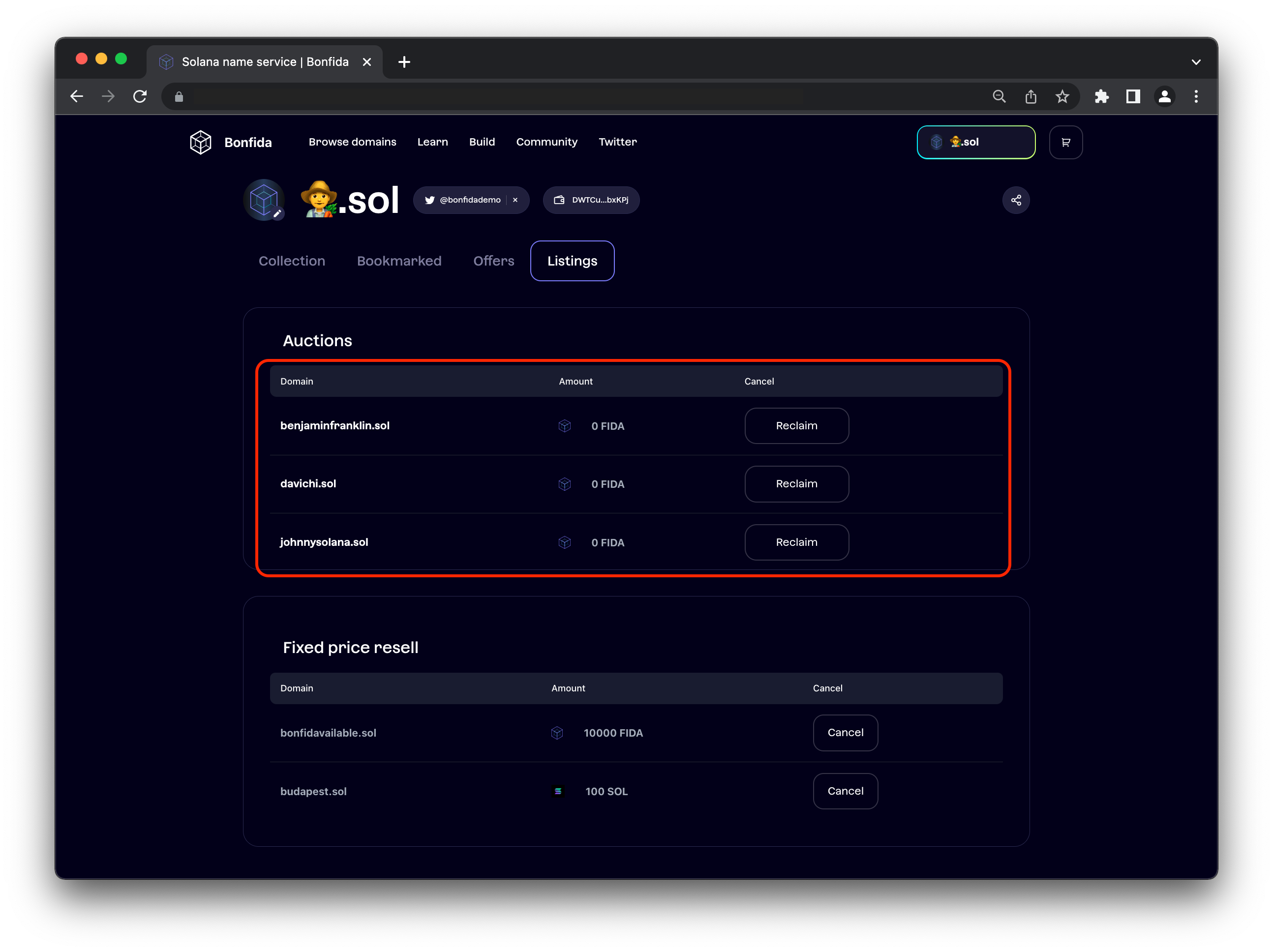This screenshot has height=952, width=1273.
Task: Edit the profile avatar picture
Action: click(277, 213)
